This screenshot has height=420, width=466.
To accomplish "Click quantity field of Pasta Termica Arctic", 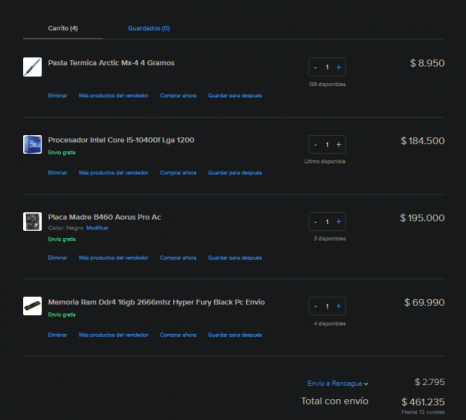I will [327, 67].
